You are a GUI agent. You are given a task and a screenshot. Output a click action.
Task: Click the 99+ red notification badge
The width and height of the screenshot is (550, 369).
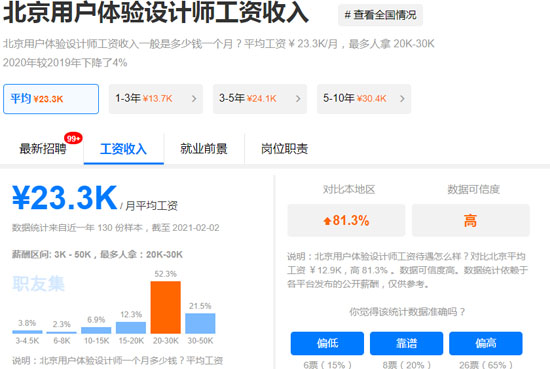tap(73, 139)
